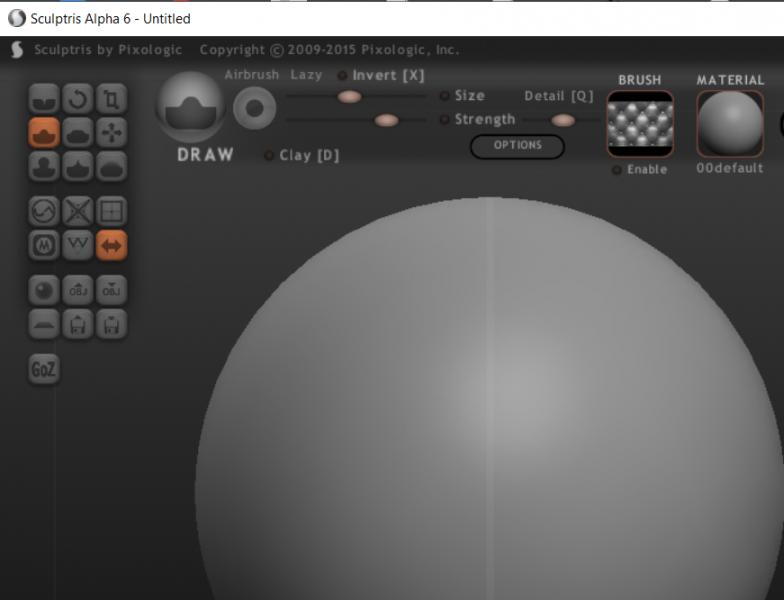The width and height of the screenshot is (784, 600).
Task: Turn on the brush Enable toggle
Action: 617,170
